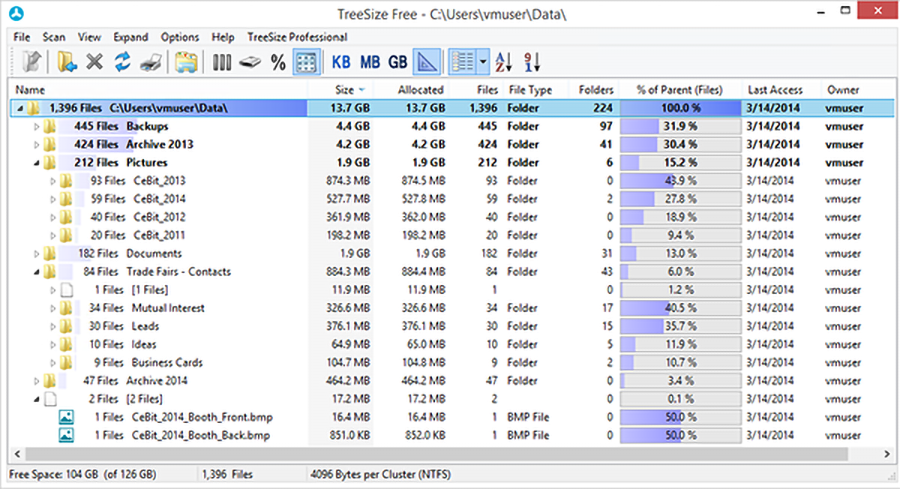Switch size unit to GB
The width and height of the screenshot is (900, 489).
click(x=398, y=62)
